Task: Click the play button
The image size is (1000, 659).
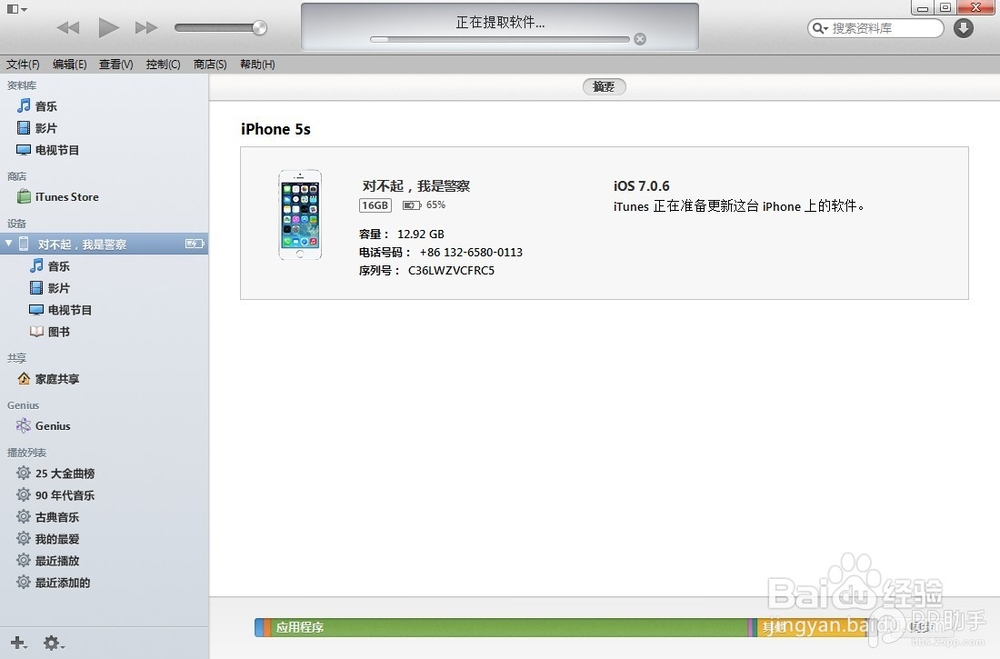Action: click(108, 27)
